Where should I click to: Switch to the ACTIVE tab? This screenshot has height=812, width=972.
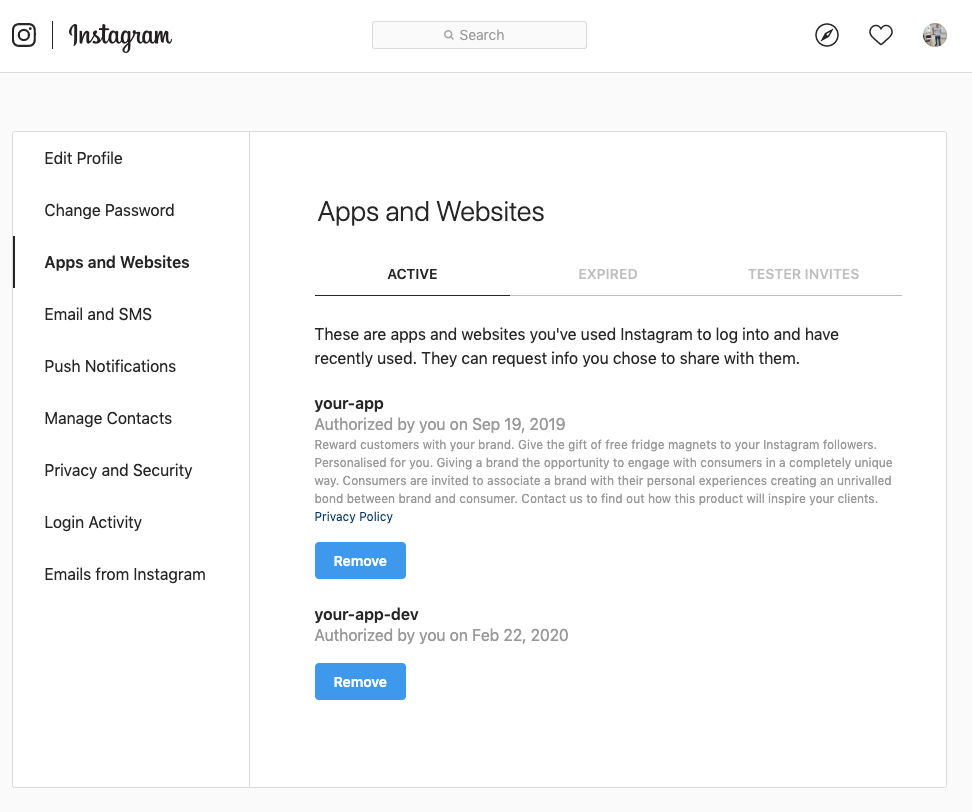412,274
